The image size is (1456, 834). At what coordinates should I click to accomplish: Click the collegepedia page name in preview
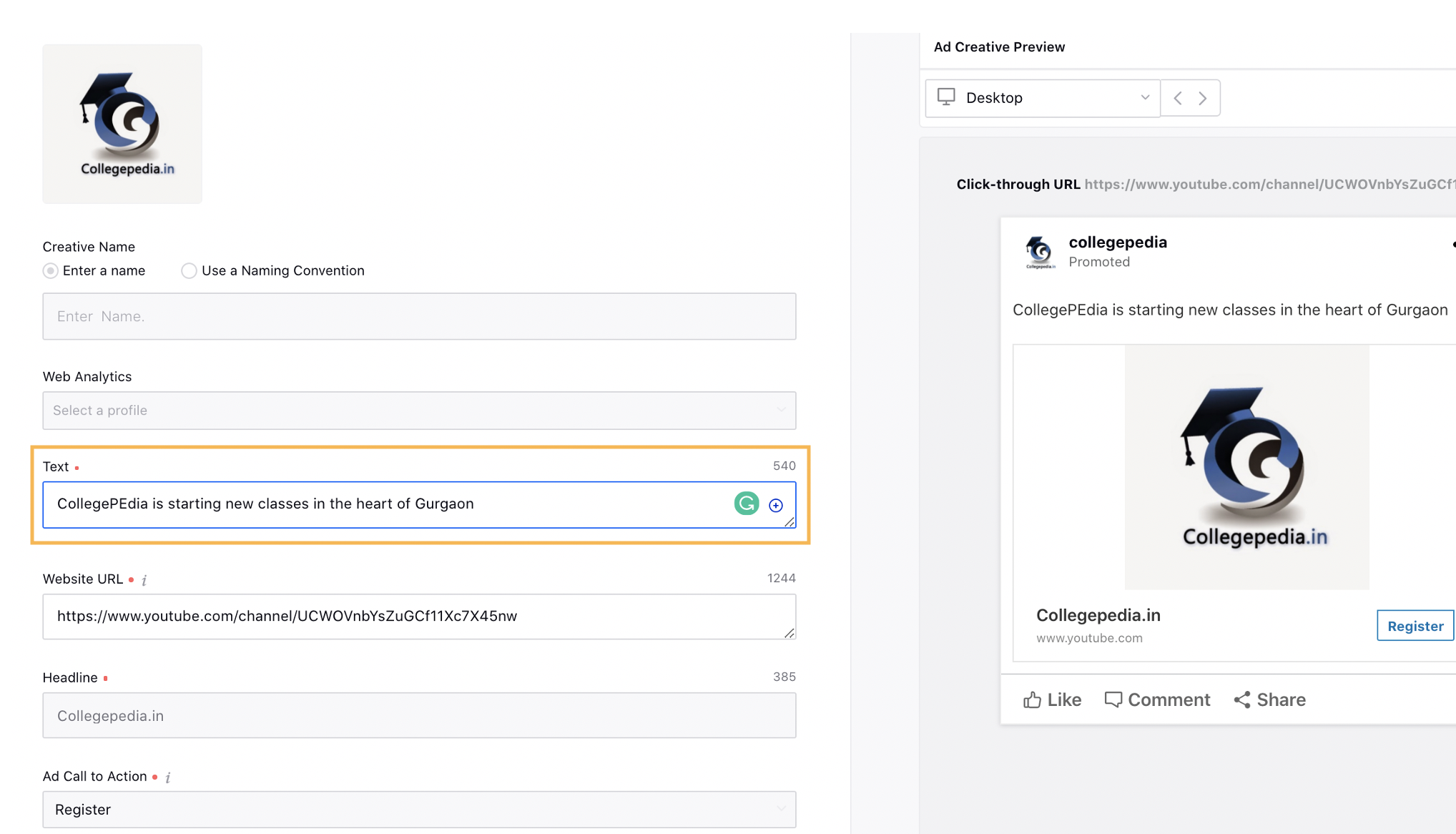[x=1118, y=242]
